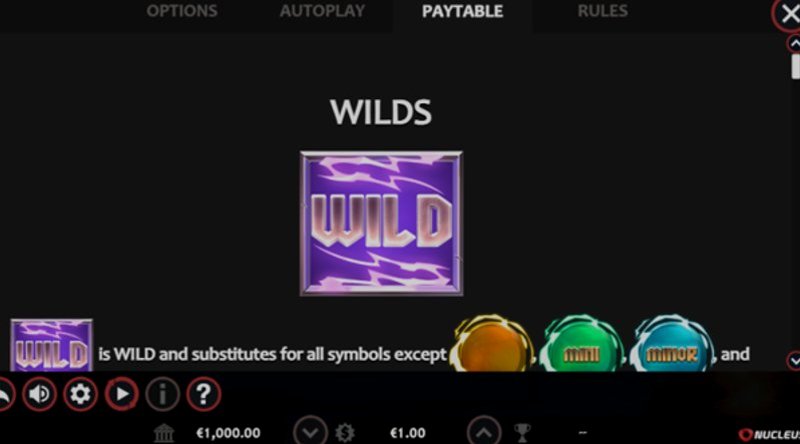800x444 pixels.
Task: Mute sound with the speaker icon
Action: [39, 394]
